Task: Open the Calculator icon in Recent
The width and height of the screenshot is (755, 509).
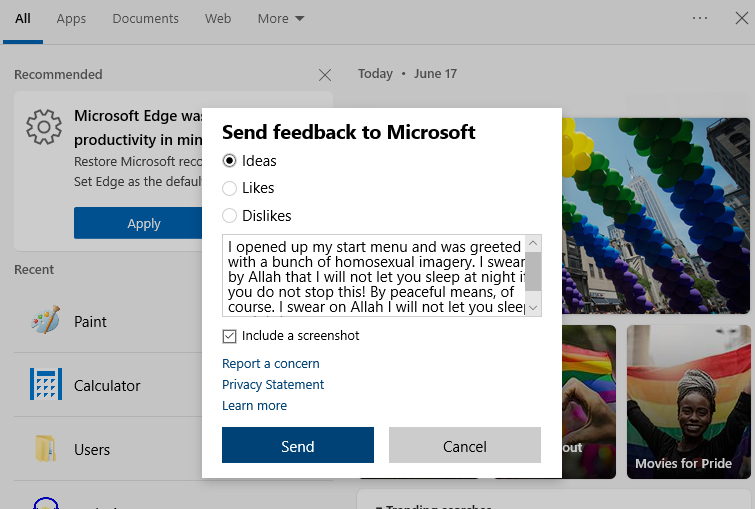Action: pos(46,384)
